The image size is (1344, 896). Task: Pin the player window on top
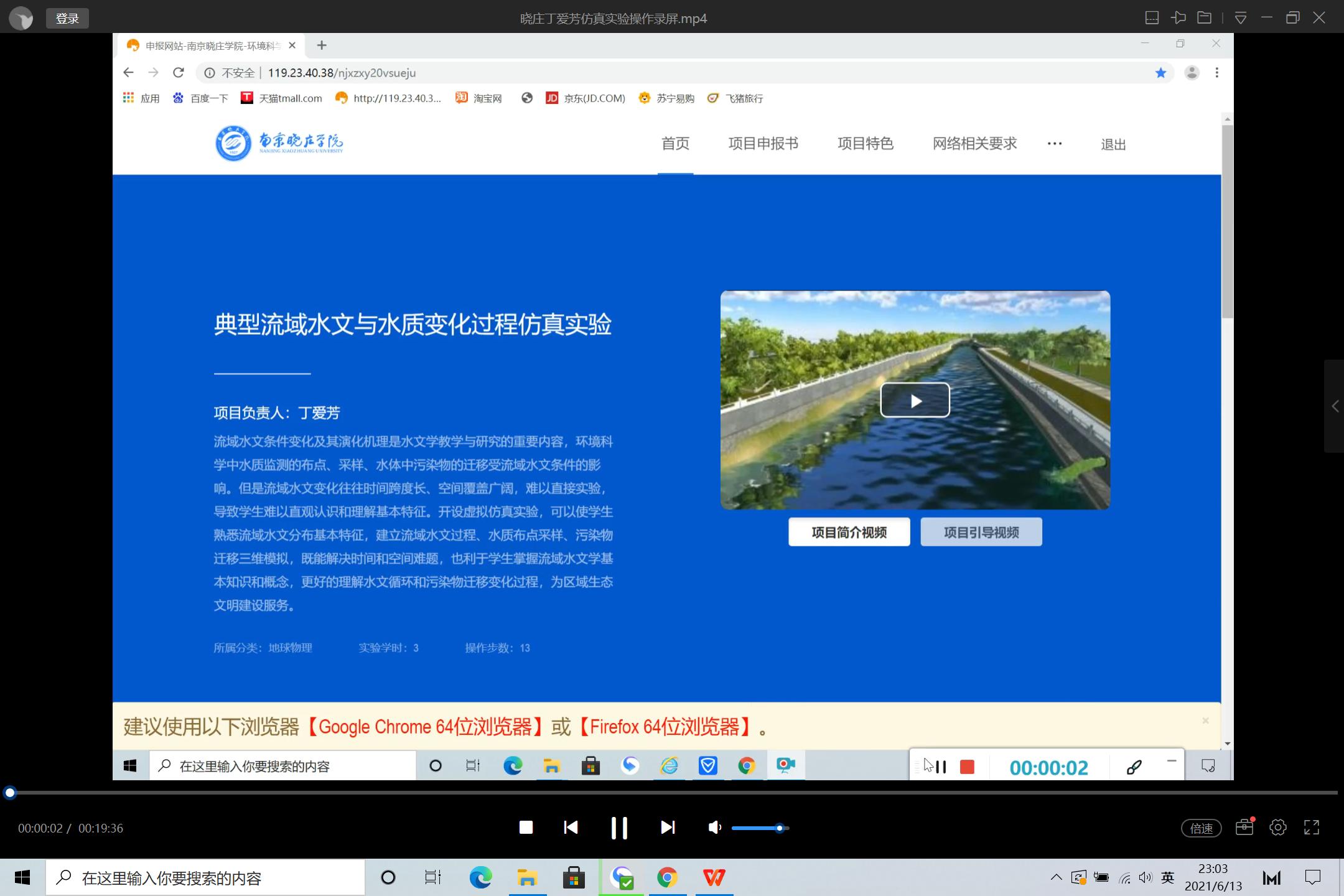click(1178, 18)
